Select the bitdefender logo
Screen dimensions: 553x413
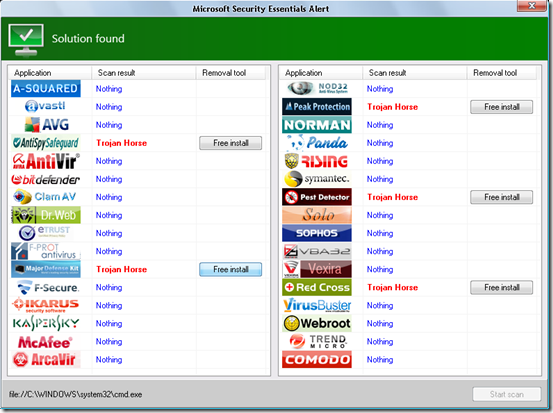[x=46, y=180]
